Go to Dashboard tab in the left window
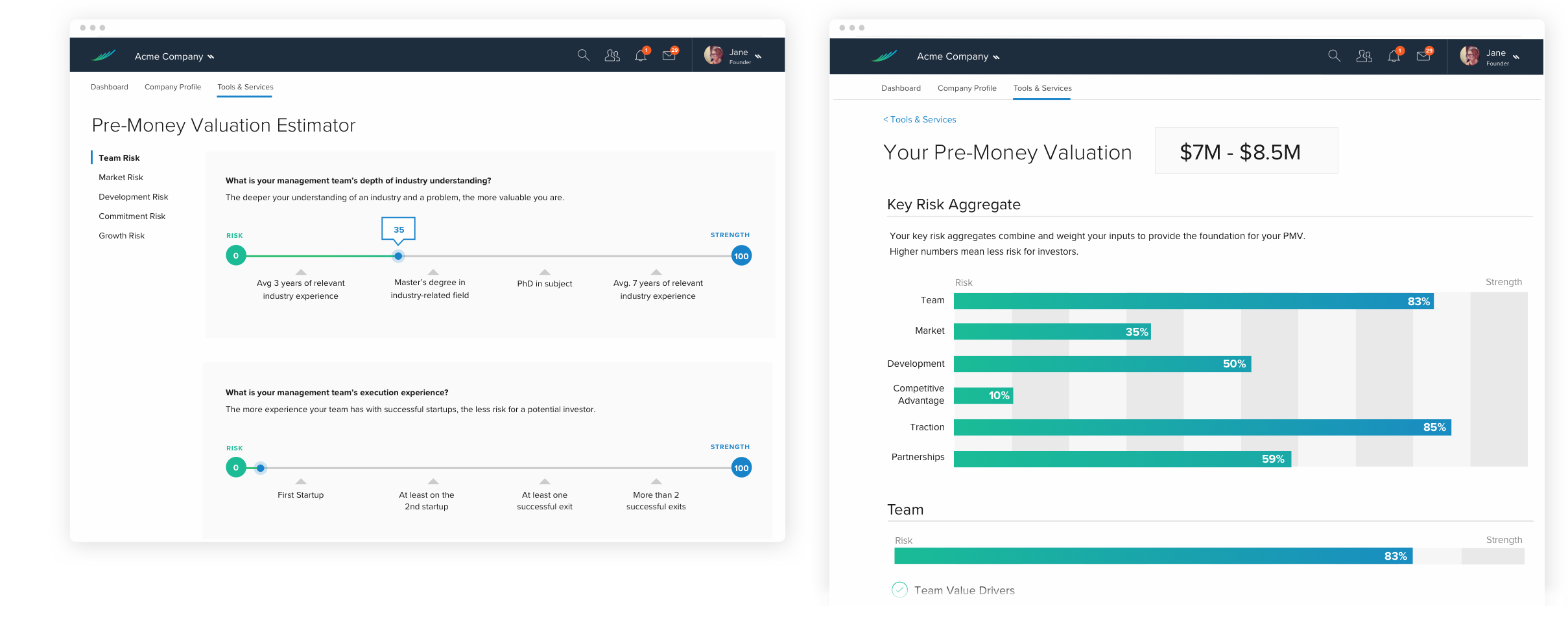This screenshot has height=626, width=1568. (109, 87)
